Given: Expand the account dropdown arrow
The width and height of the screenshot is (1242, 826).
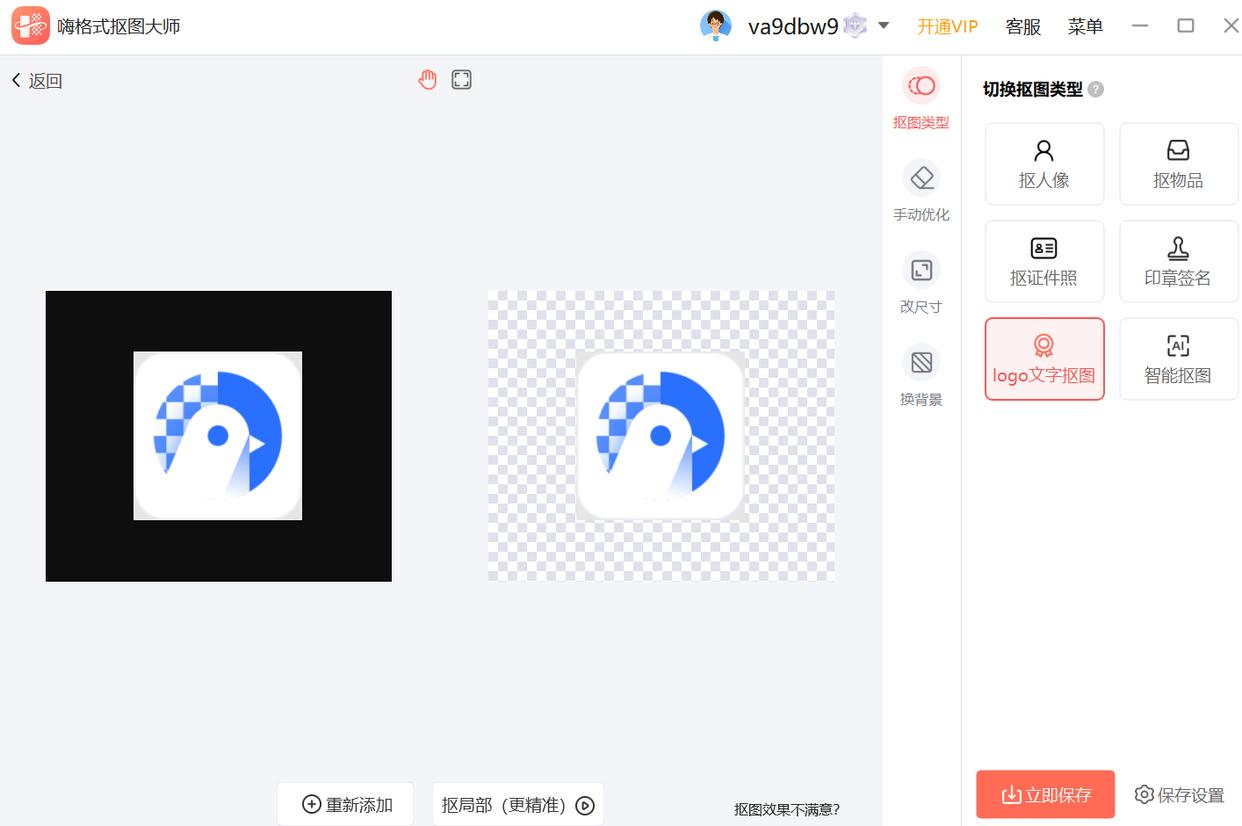Looking at the screenshot, I should pyautogui.click(x=883, y=26).
